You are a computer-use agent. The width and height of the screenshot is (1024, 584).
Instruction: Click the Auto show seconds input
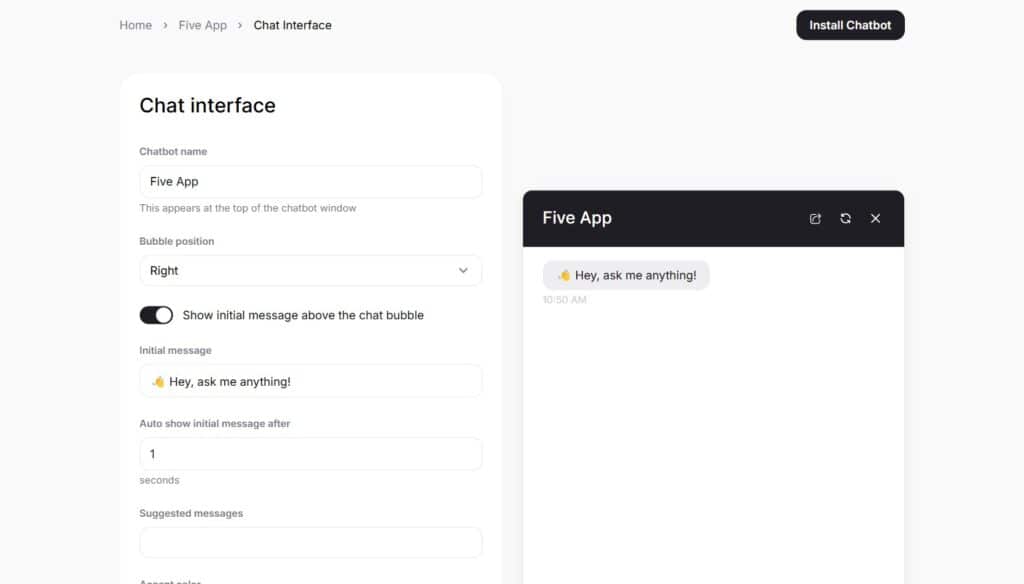[310, 453]
